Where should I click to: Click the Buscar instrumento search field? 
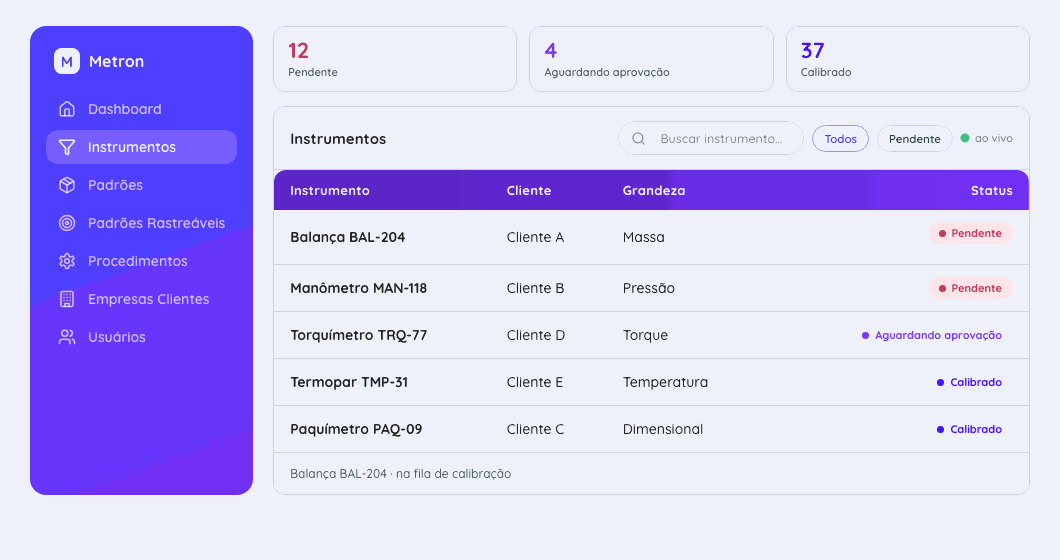[x=710, y=139]
